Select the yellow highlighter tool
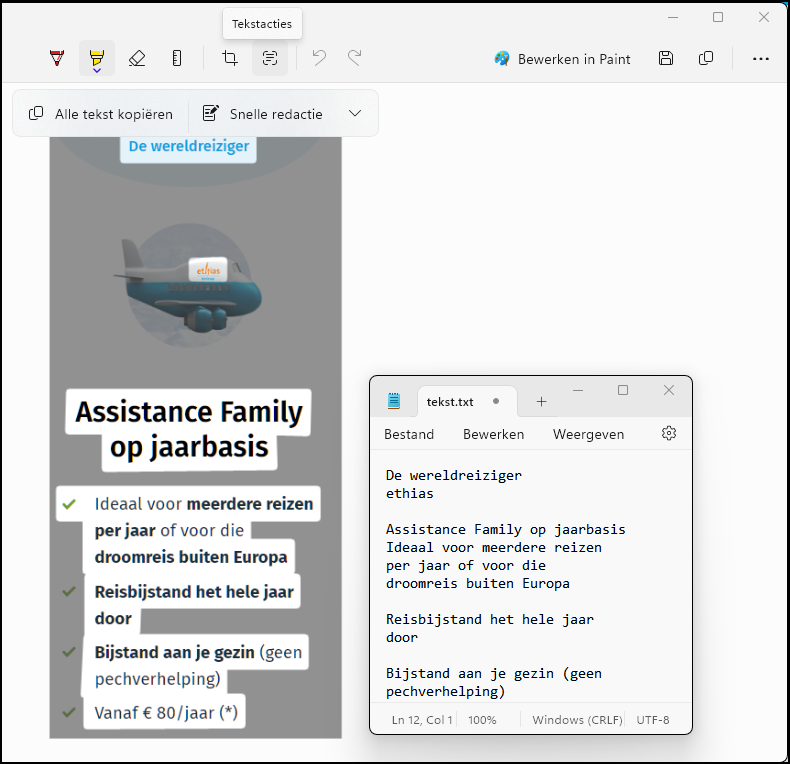Viewport: 790px width, 764px height. [97, 58]
